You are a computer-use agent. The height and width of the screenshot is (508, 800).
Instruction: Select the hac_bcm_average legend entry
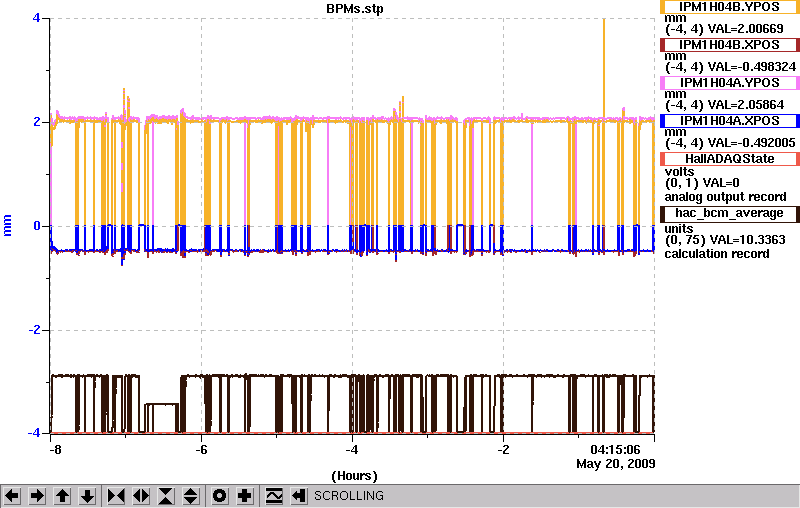coord(730,213)
